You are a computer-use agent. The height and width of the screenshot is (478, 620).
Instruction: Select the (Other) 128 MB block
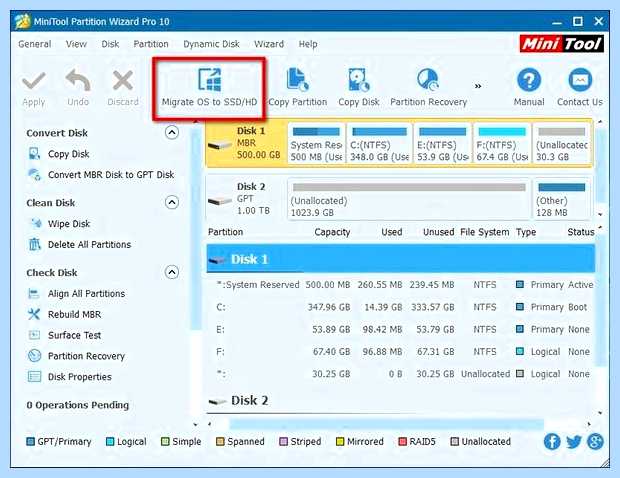point(562,199)
